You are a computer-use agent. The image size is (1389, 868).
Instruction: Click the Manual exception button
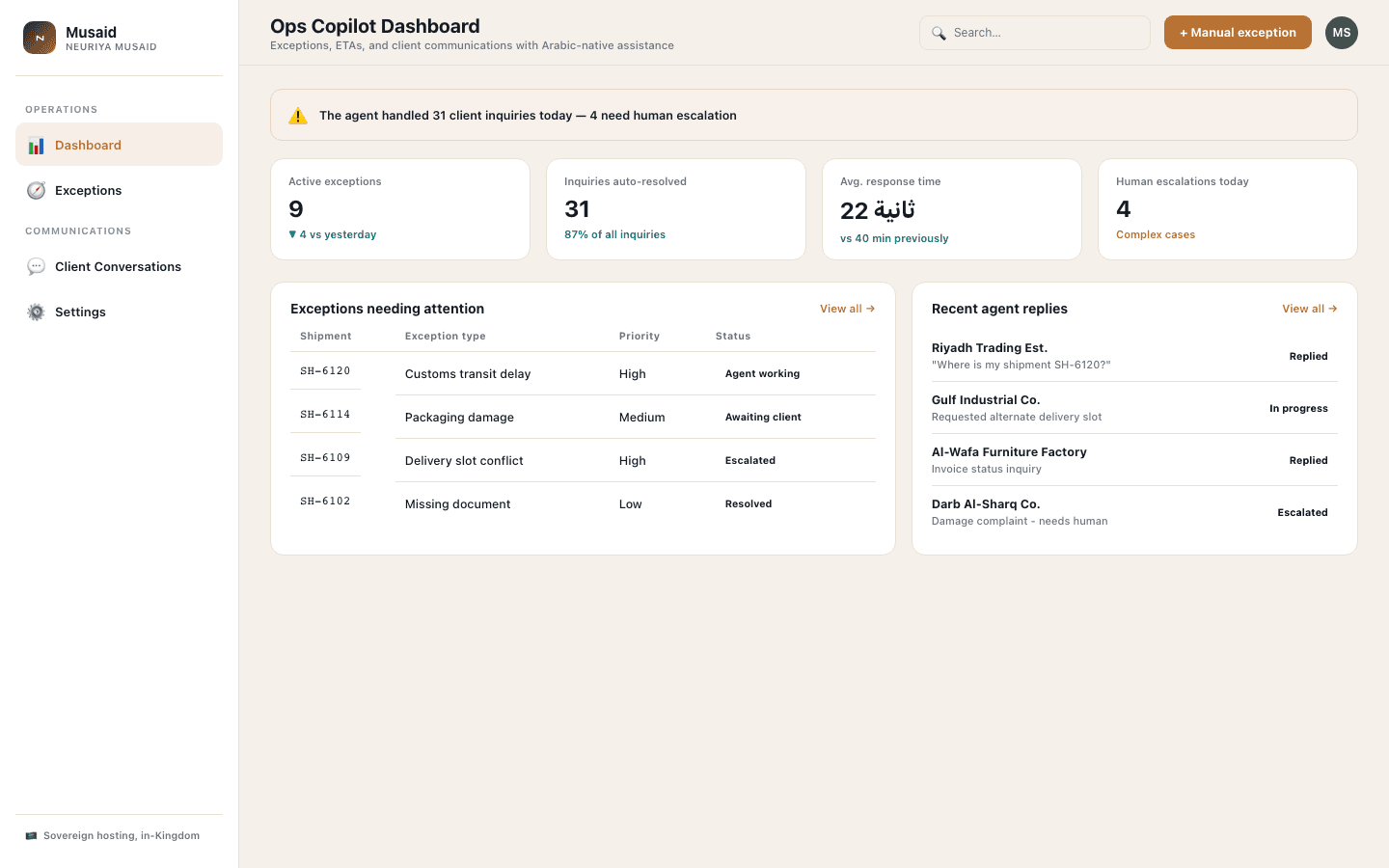tap(1238, 33)
